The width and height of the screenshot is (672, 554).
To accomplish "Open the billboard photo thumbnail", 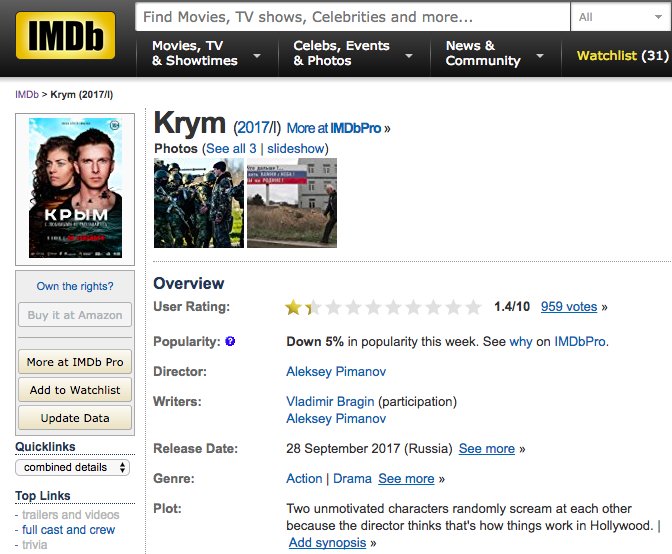I will coord(292,203).
